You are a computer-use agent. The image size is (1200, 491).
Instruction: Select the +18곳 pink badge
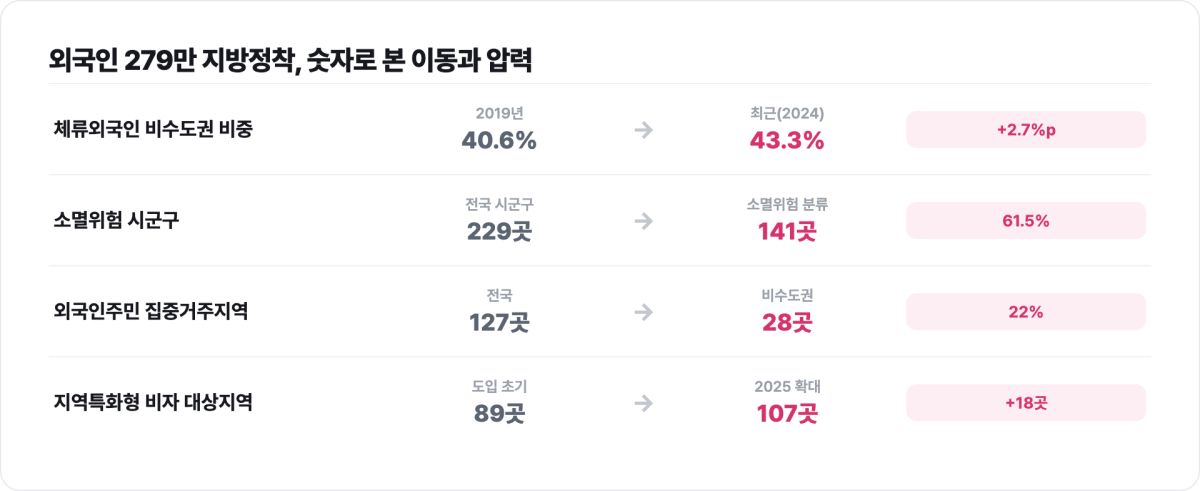click(x=1026, y=403)
